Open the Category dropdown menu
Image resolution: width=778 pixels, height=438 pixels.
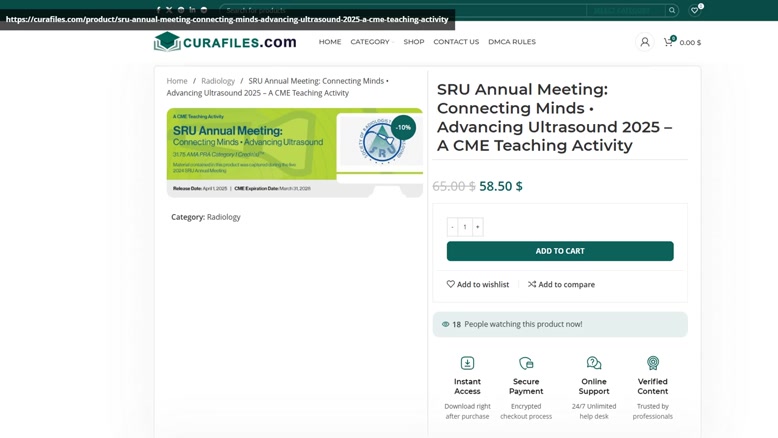[x=372, y=42]
